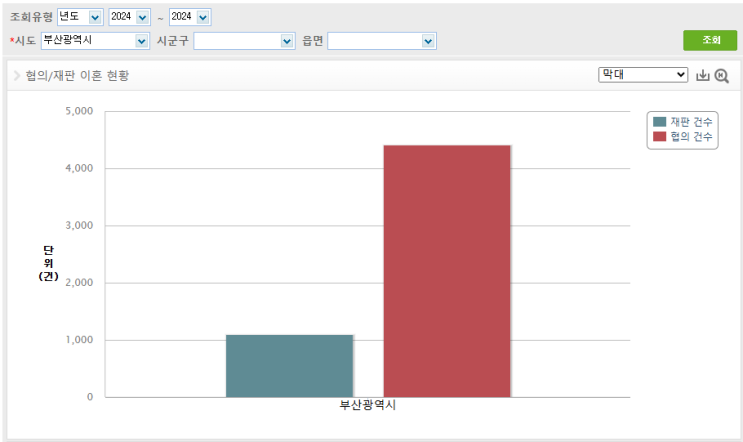Click the green 조회 search button
The image size is (743, 442).
[x=710, y=41]
